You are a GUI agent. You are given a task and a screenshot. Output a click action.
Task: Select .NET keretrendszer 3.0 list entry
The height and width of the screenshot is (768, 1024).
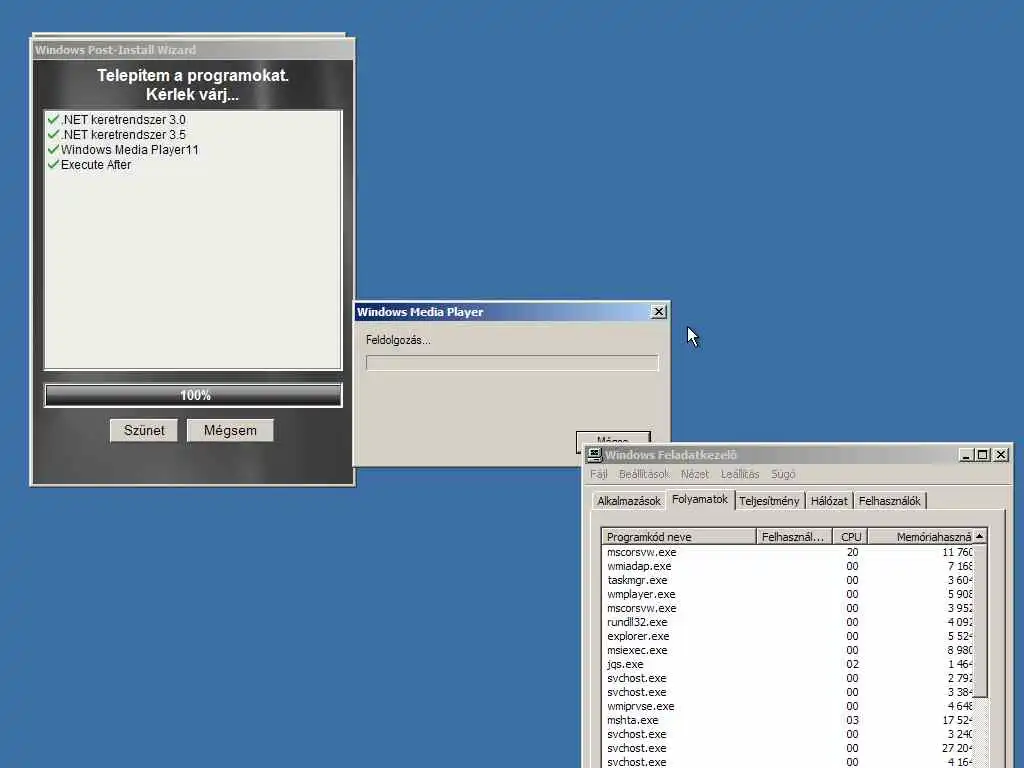click(x=123, y=120)
